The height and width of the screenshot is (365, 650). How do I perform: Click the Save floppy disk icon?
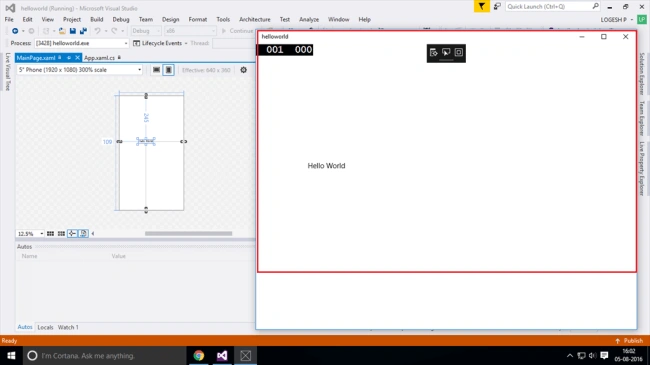(73, 31)
